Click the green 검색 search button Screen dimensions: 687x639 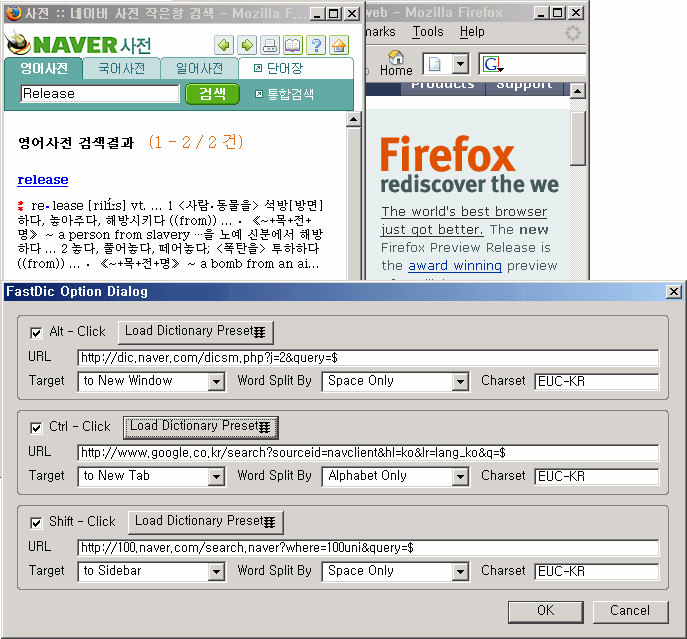(x=212, y=94)
